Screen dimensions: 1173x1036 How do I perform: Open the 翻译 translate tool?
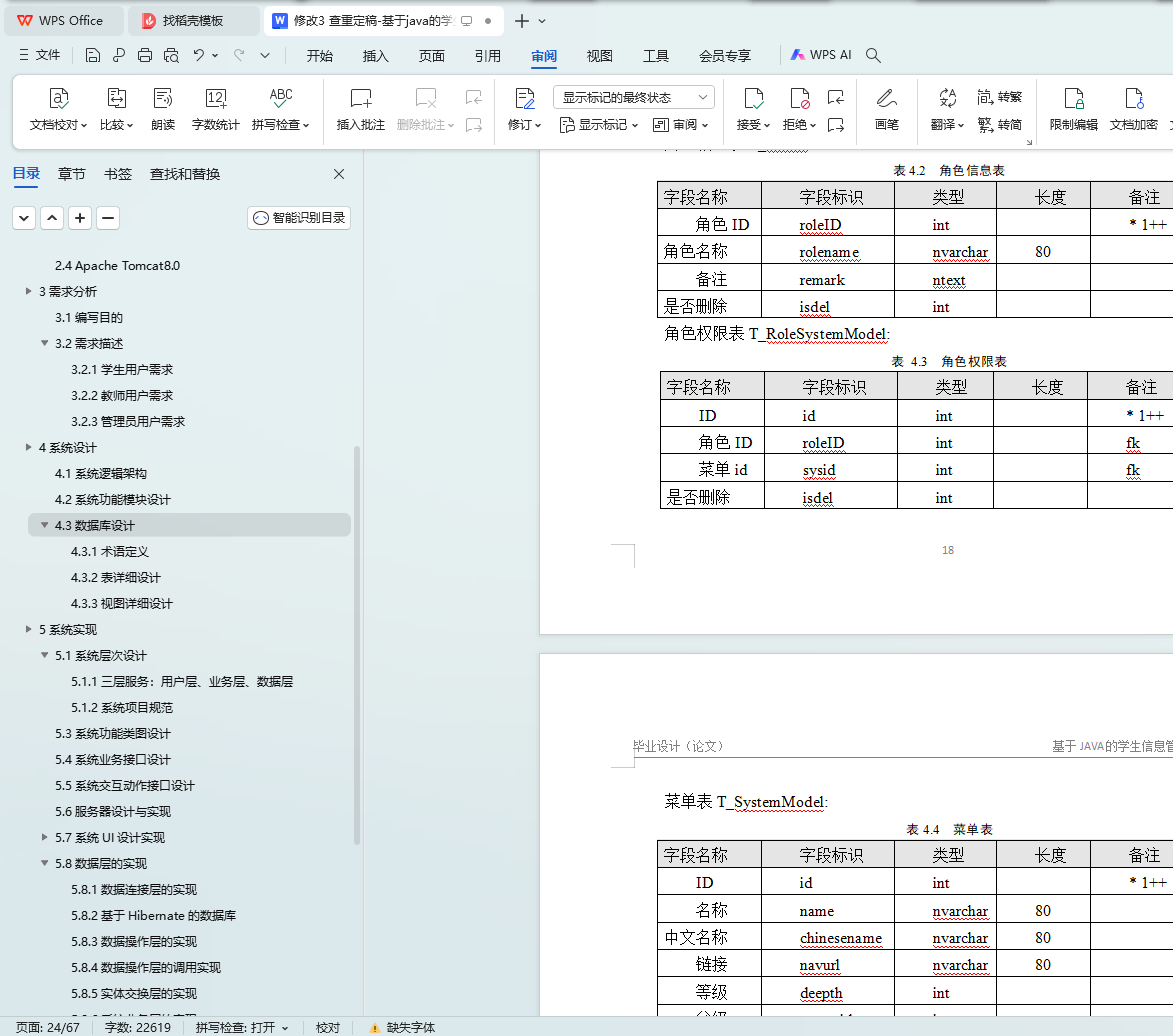(x=947, y=109)
